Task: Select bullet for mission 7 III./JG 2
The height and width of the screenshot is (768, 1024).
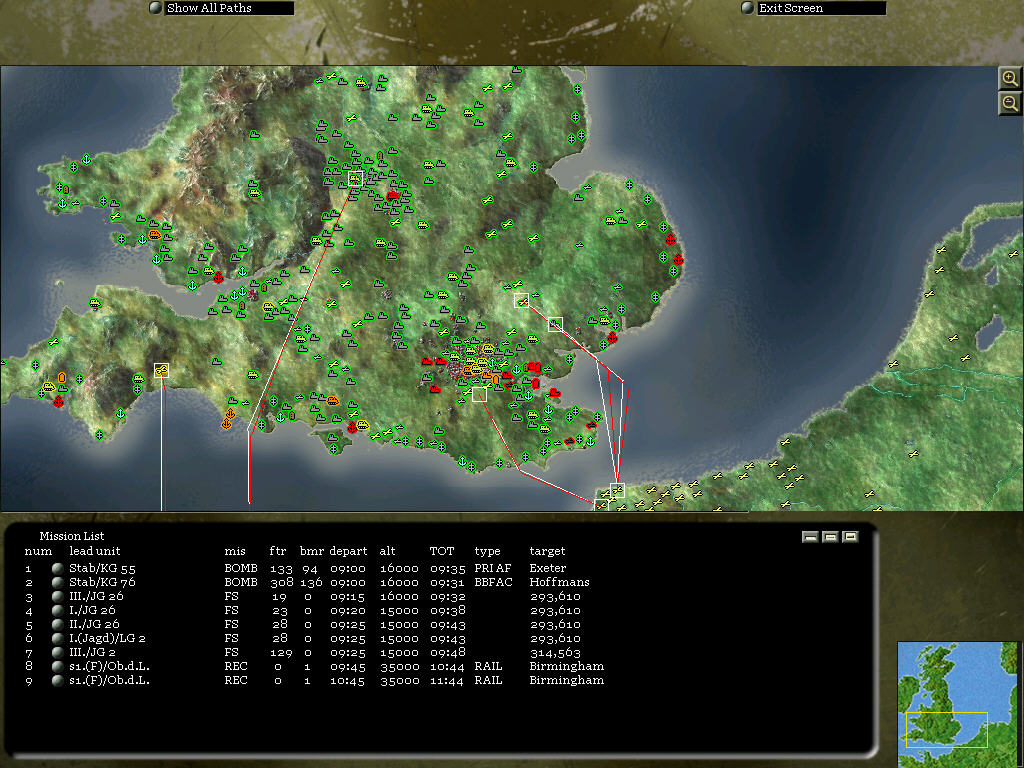Action: point(57,652)
